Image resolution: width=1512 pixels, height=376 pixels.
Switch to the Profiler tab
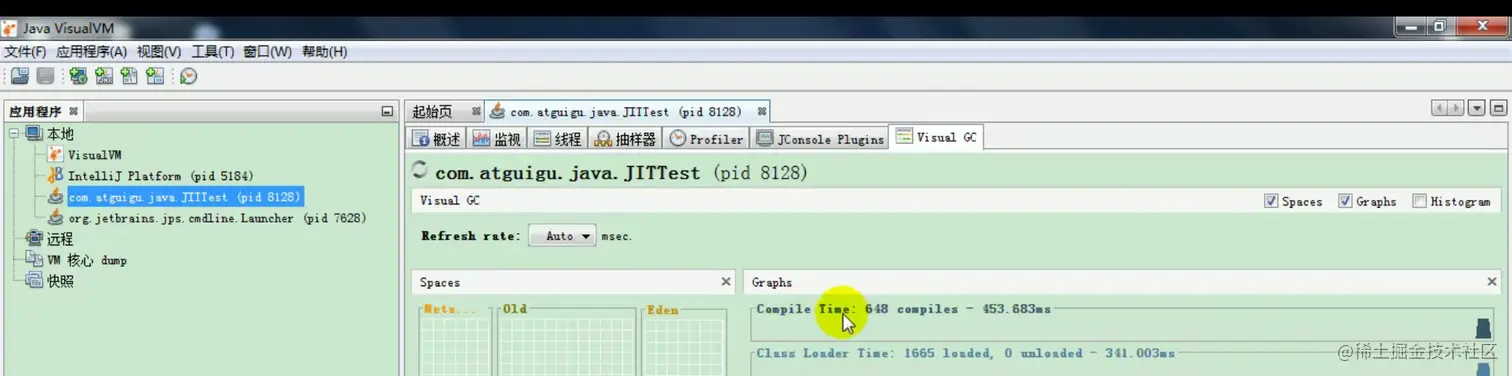pos(707,139)
